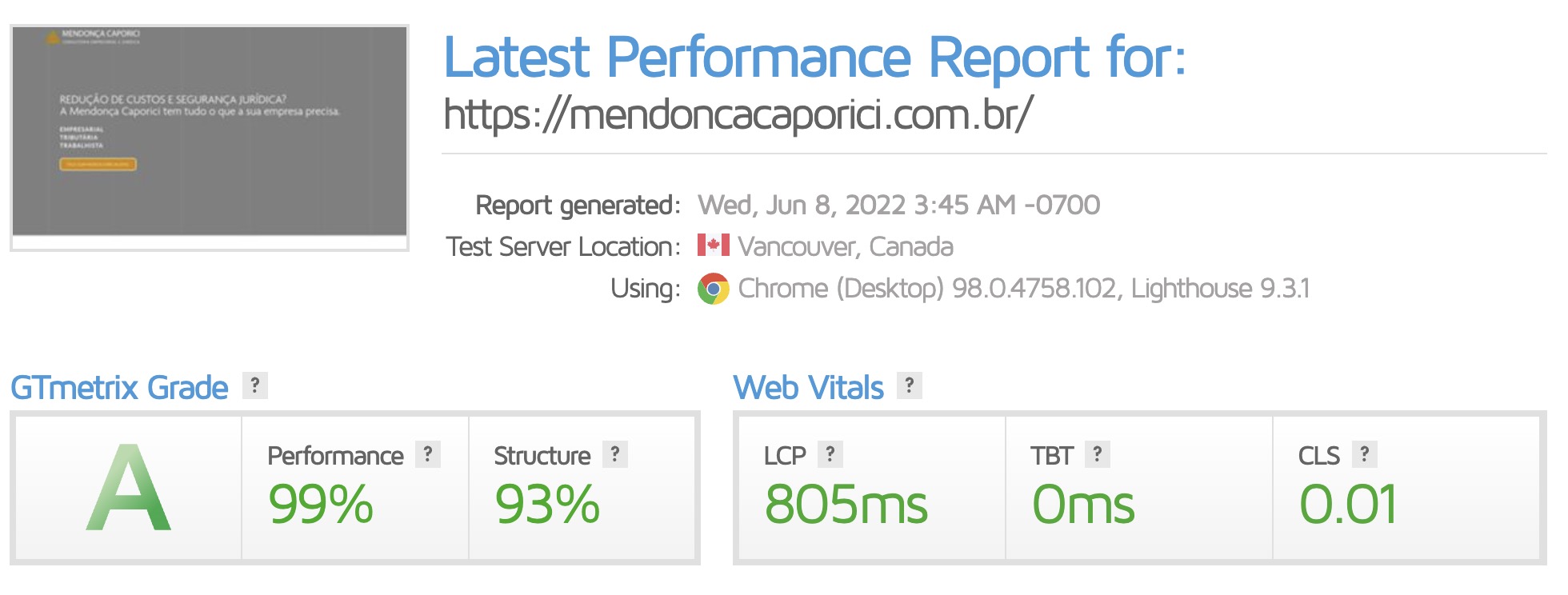1568x595 pixels.
Task: Click the 99% Performance score
Action: (321, 505)
